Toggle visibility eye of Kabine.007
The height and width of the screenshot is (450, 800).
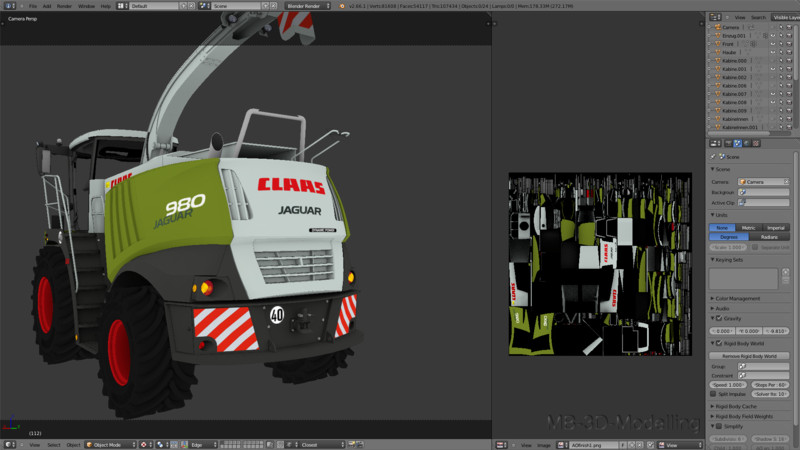[x=772, y=94]
